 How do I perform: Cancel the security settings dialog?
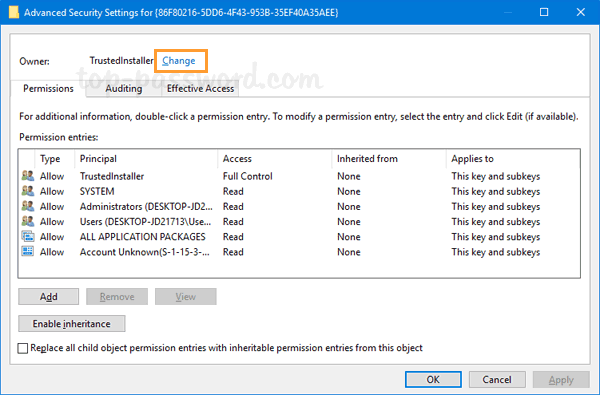(x=497, y=379)
